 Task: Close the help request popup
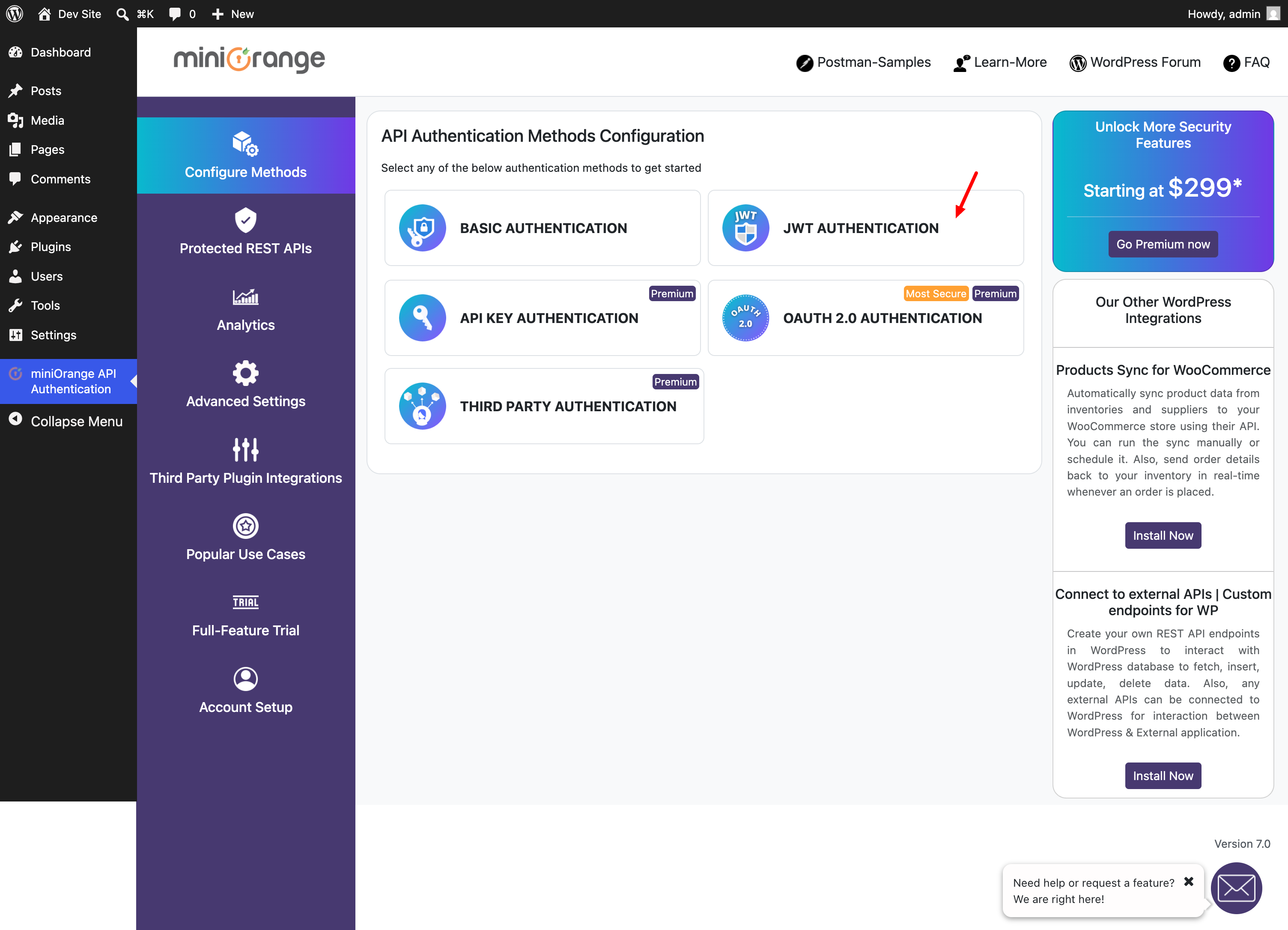click(1189, 882)
